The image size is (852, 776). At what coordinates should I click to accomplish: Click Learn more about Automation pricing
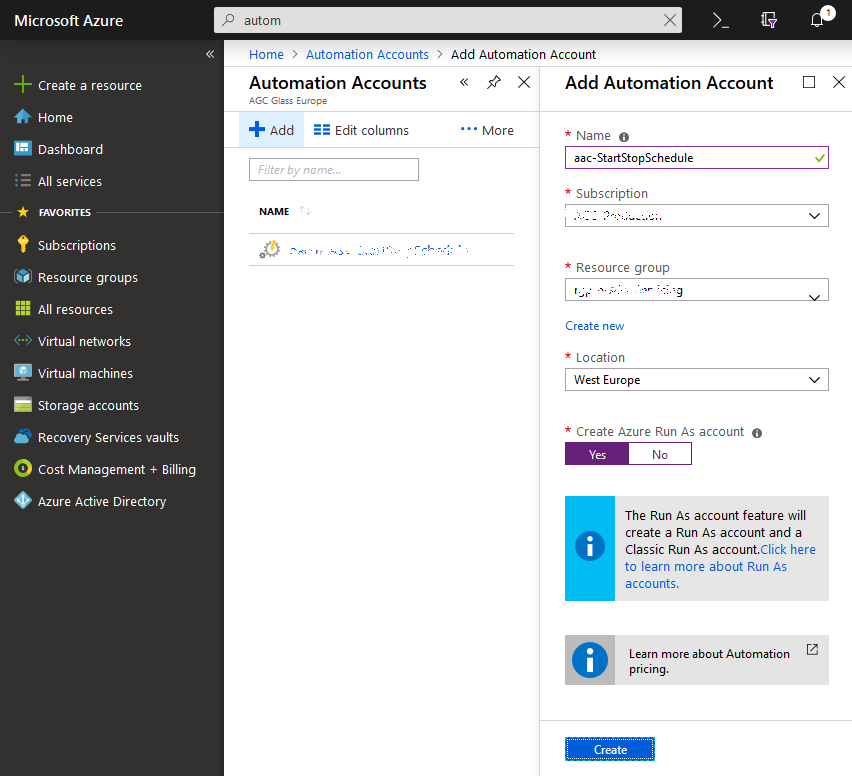coord(709,661)
